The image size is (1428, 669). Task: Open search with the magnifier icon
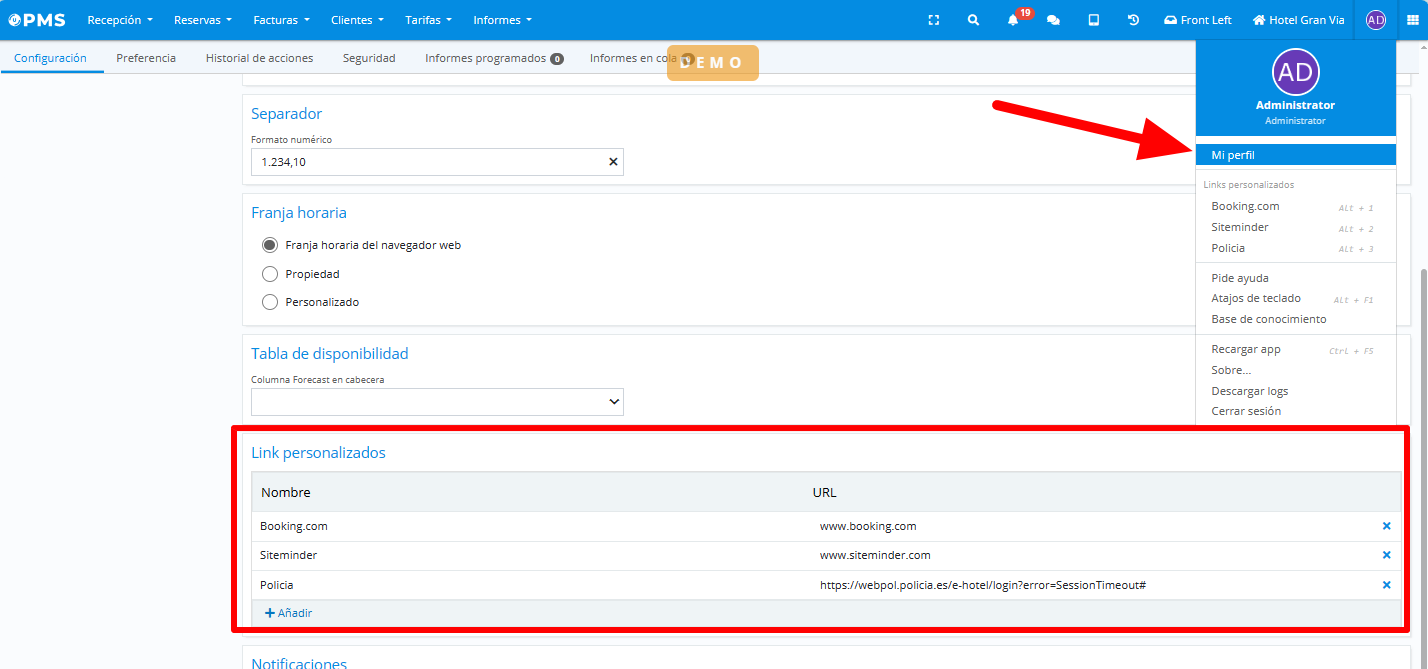point(973,20)
